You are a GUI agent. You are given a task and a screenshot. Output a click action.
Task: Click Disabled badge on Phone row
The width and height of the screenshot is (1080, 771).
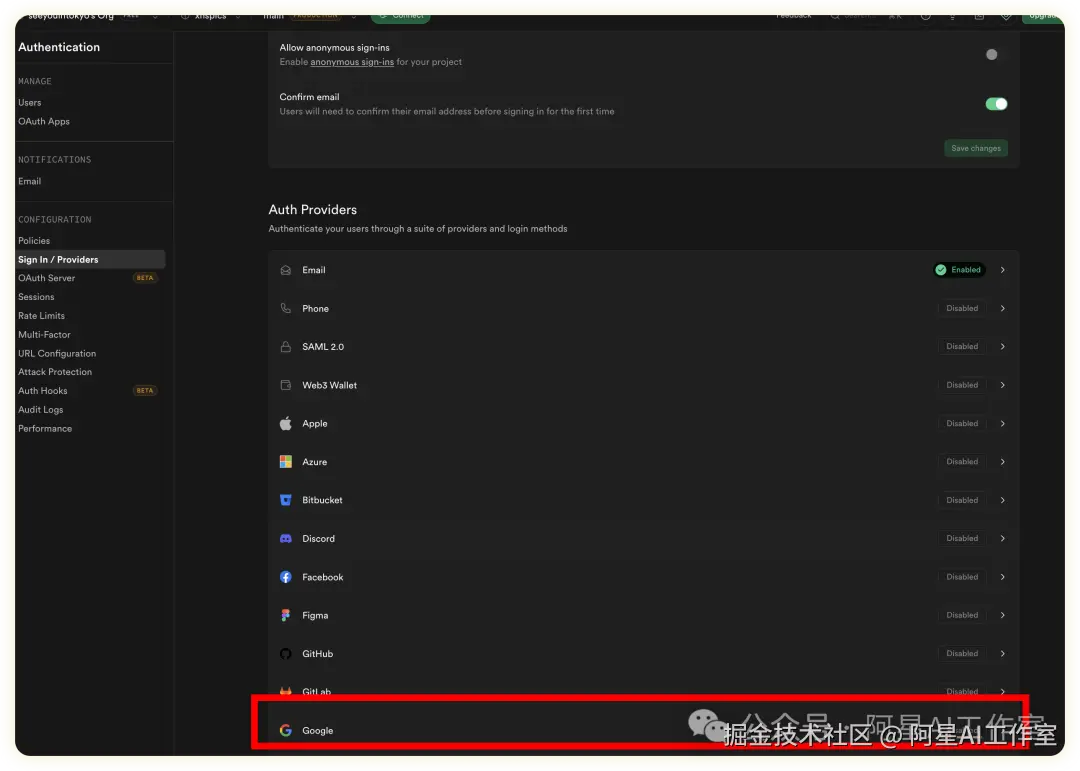pos(962,308)
